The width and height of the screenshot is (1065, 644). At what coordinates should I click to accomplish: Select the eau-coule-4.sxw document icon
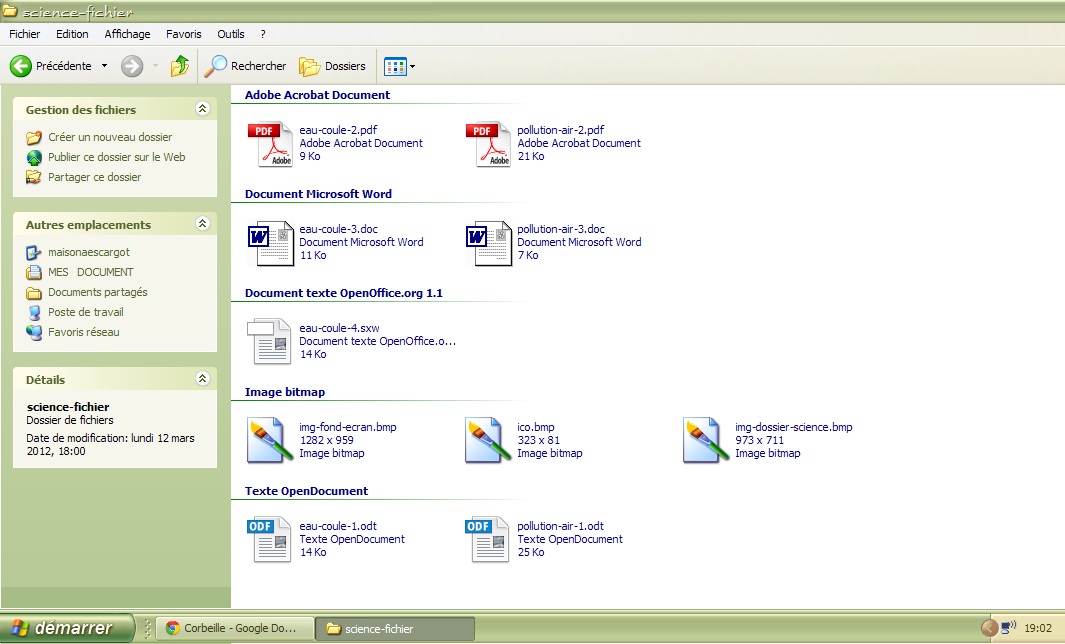click(270, 342)
